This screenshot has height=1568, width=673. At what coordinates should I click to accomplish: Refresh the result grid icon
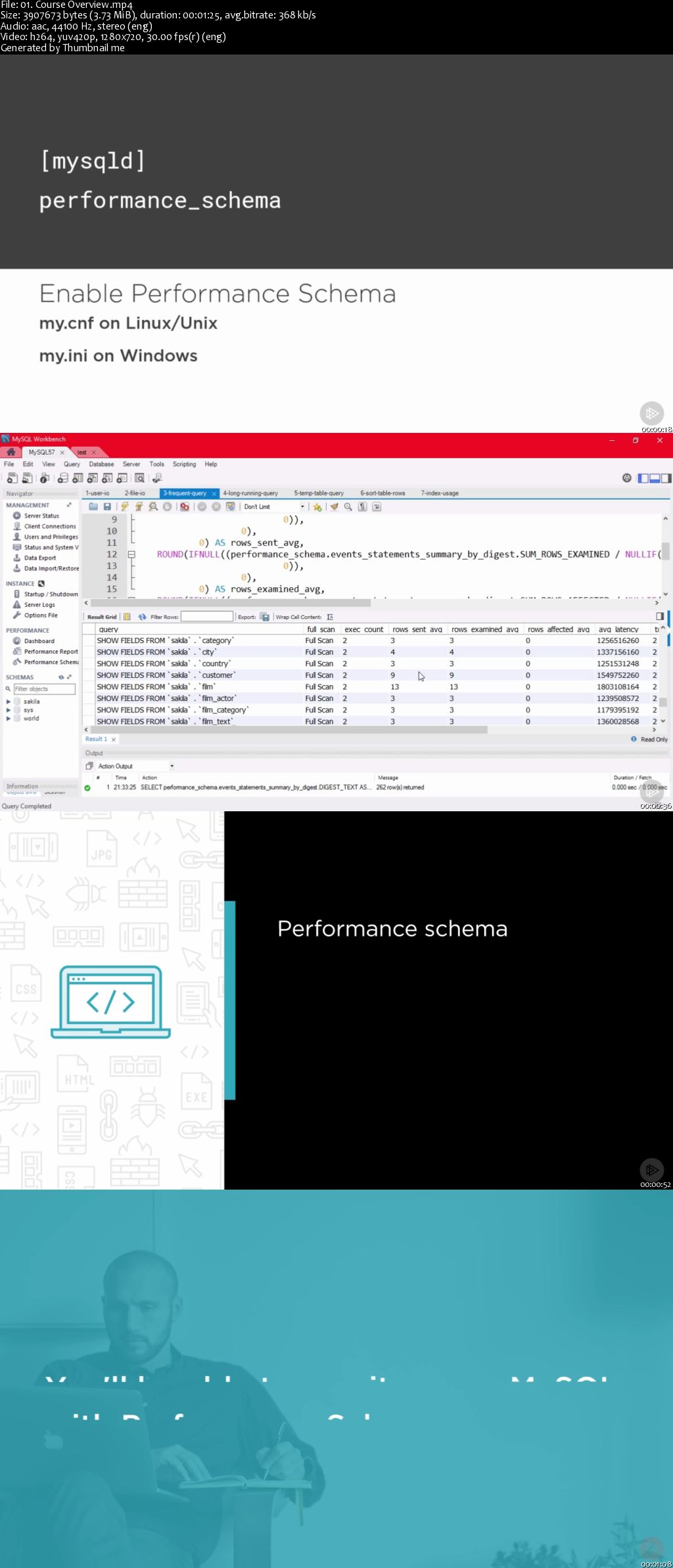(x=142, y=617)
